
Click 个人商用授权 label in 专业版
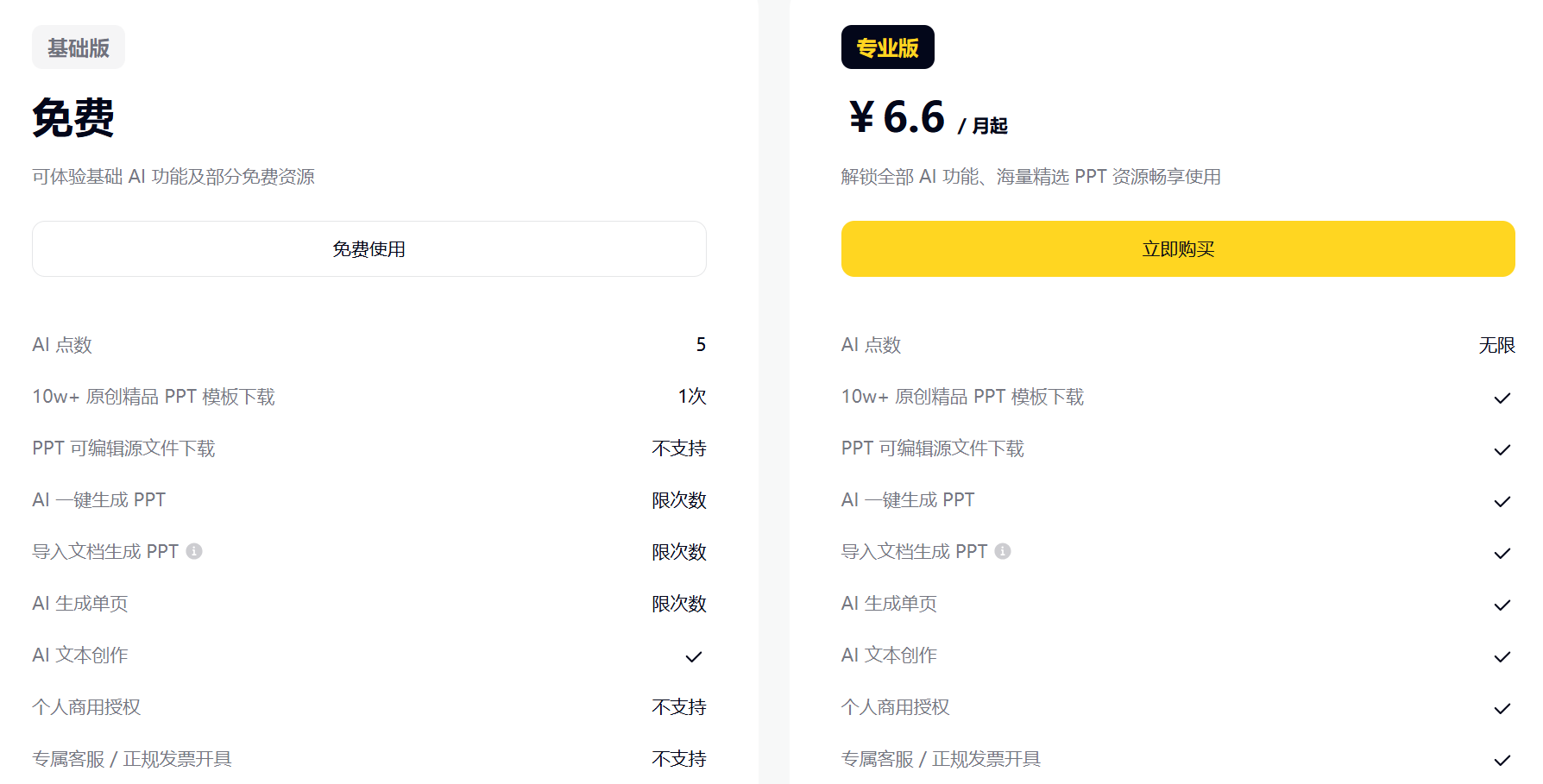coord(896,707)
